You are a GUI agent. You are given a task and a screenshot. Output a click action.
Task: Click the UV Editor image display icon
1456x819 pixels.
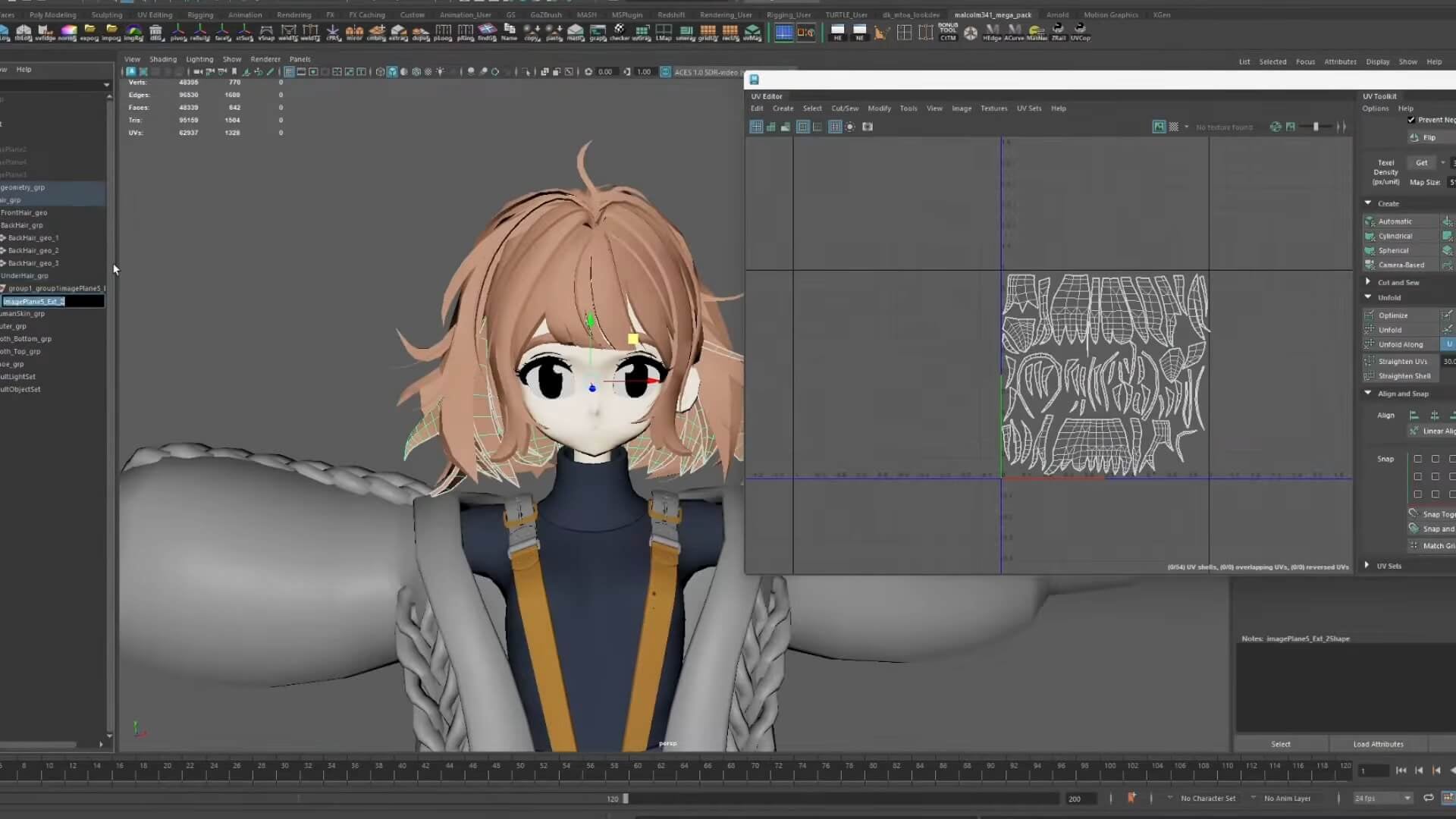(1159, 127)
